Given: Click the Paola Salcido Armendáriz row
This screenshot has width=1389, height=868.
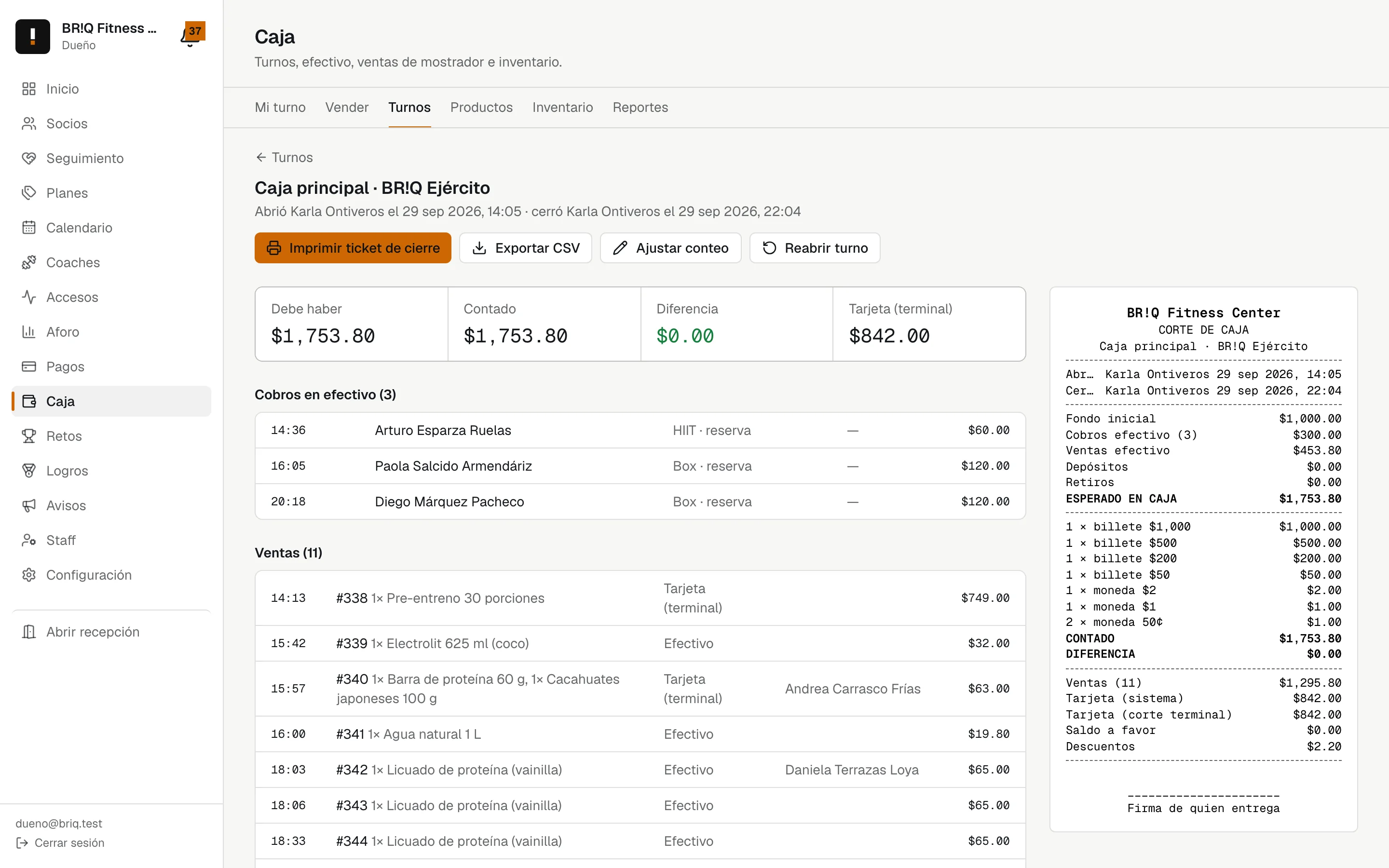Looking at the screenshot, I should (x=640, y=466).
